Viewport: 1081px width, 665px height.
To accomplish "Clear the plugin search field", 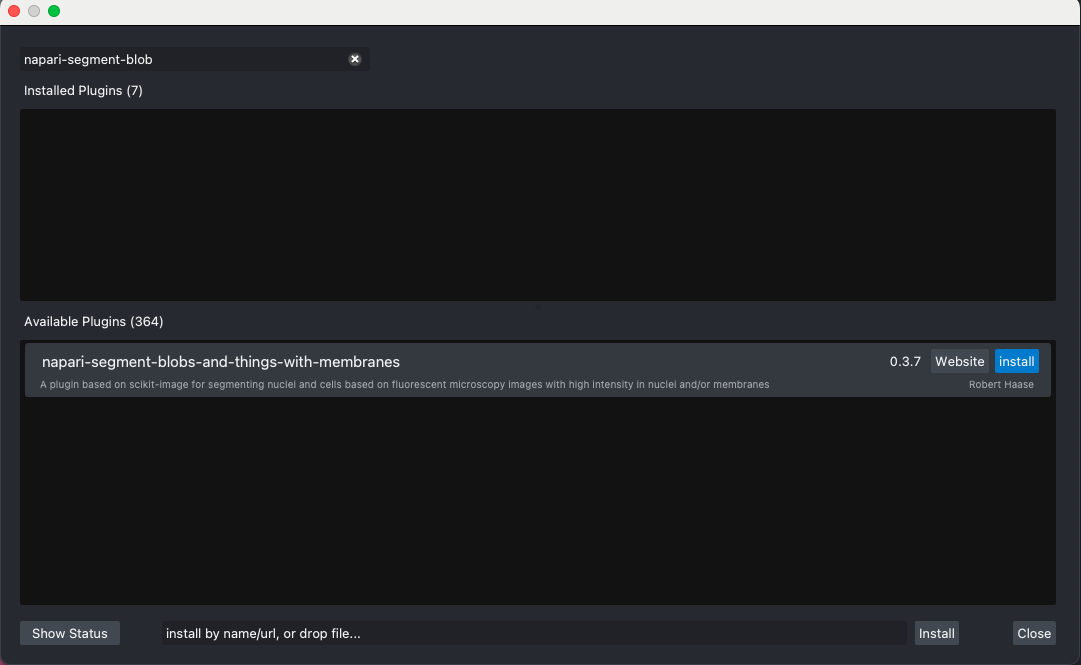I will (x=354, y=59).
